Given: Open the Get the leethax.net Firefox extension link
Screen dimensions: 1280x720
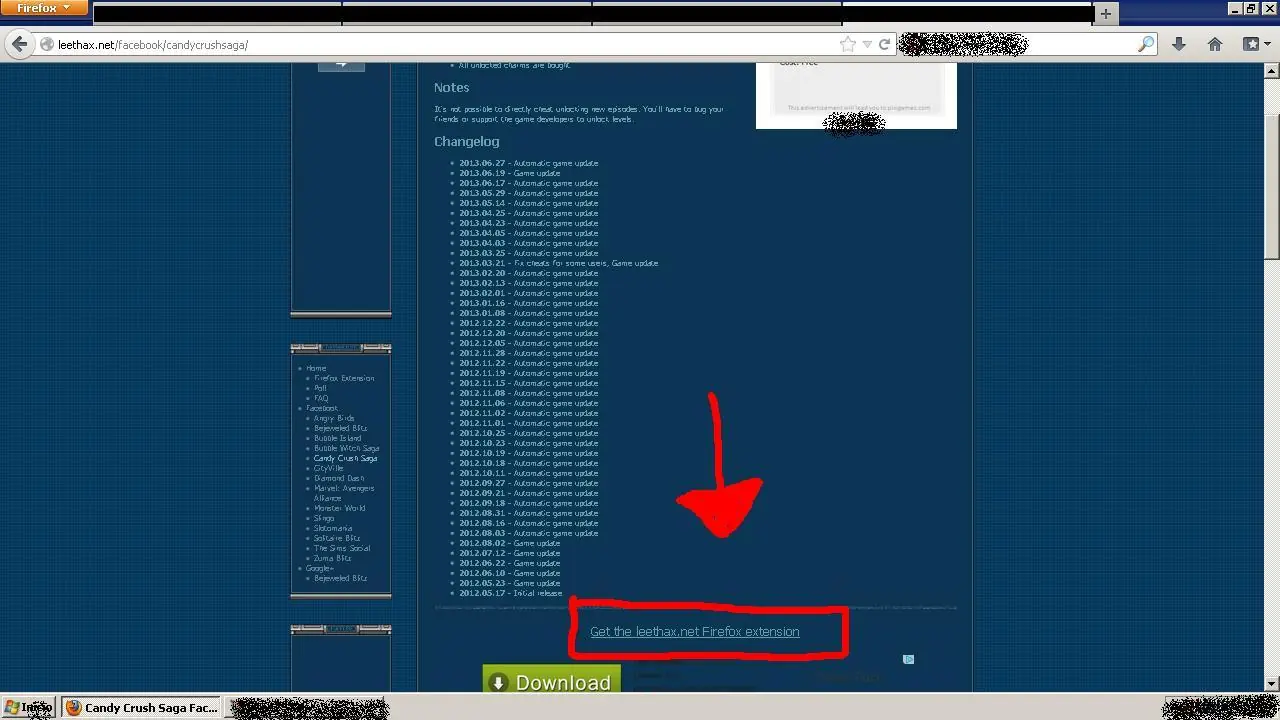Looking at the screenshot, I should (x=695, y=632).
